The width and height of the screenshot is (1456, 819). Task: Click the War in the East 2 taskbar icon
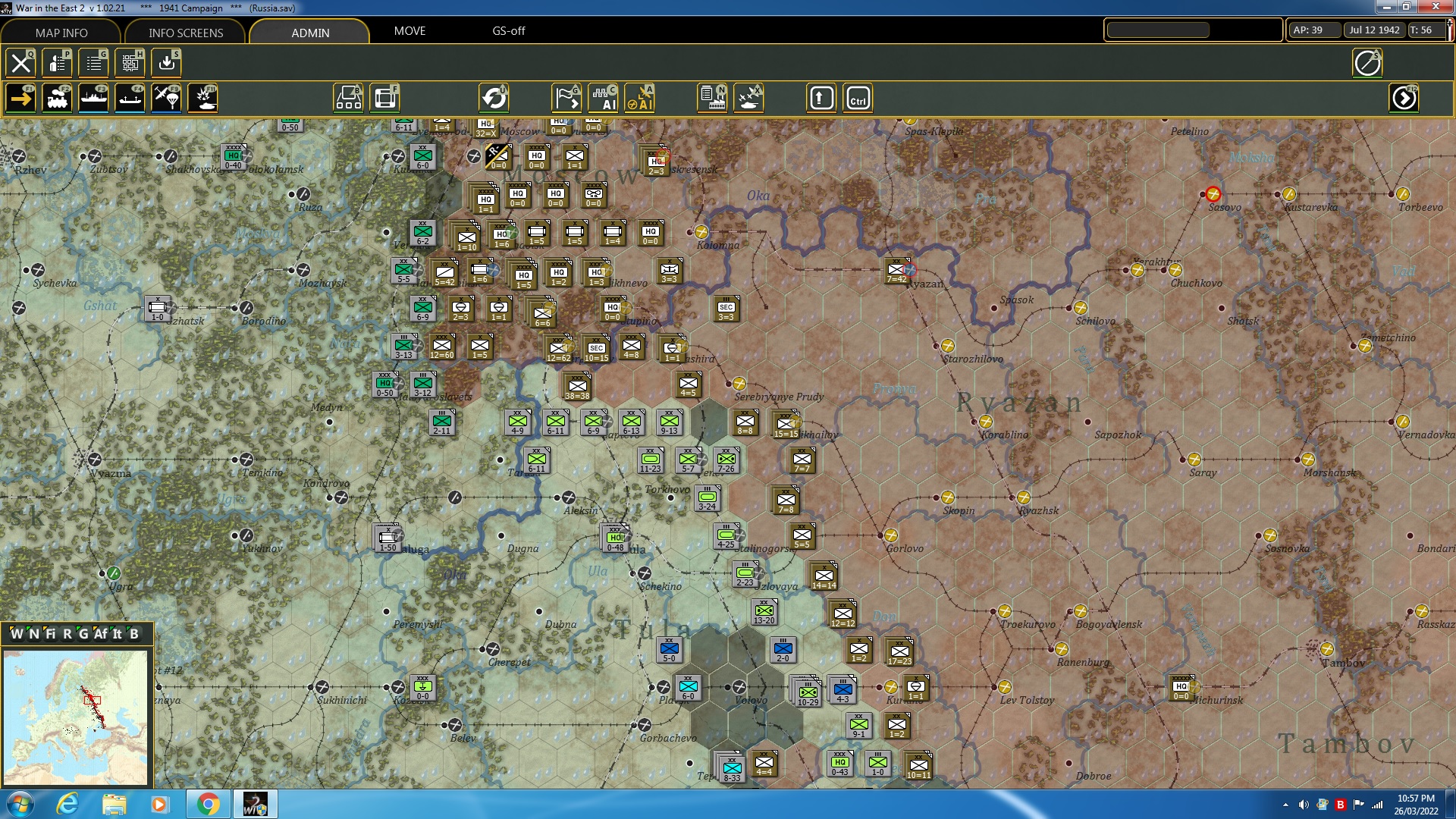click(x=255, y=804)
